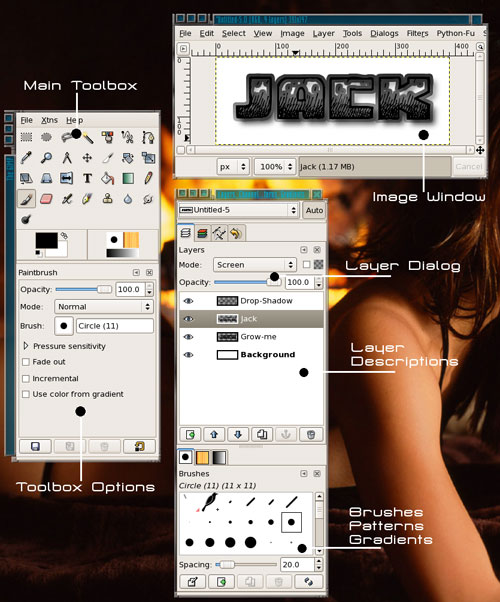The image size is (500, 602).
Task: Enable the Fade out checkbox
Action: (26, 362)
